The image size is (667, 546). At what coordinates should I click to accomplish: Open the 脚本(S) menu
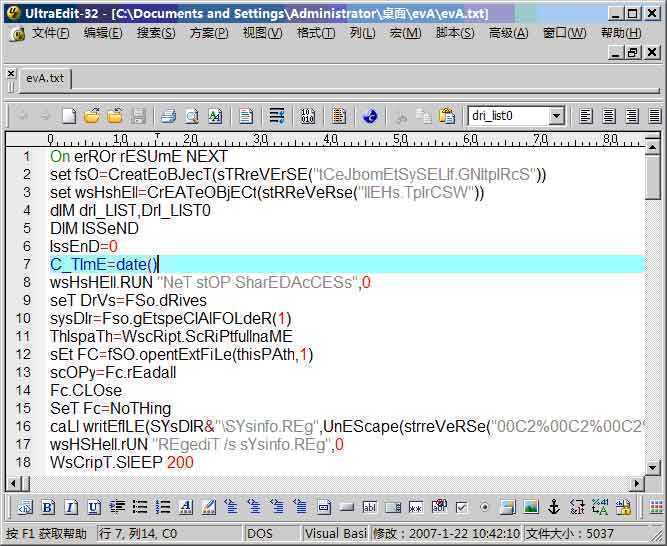pos(455,33)
